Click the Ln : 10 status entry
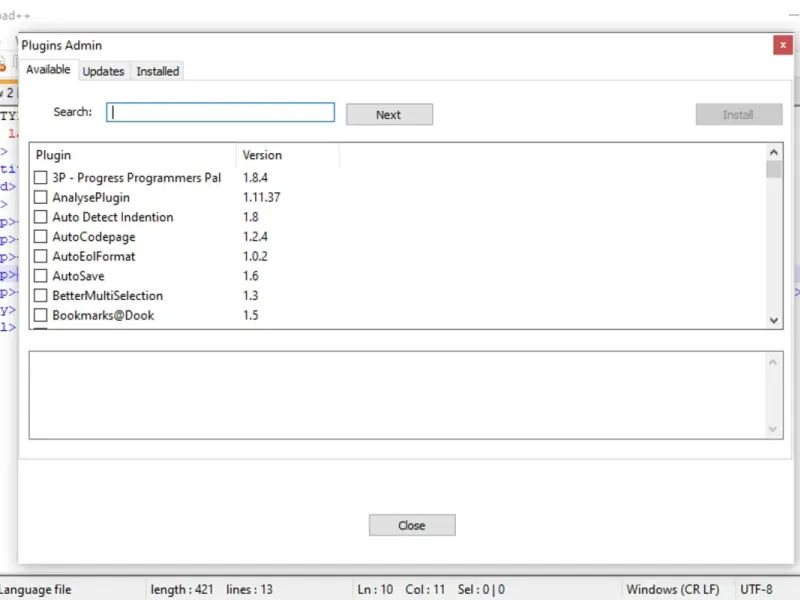This screenshot has width=800, height=600. click(x=375, y=590)
